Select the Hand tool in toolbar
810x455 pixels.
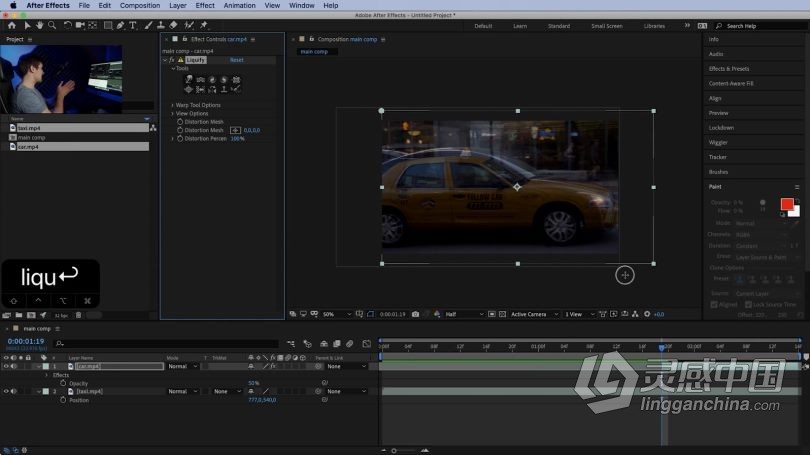click(39, 25)
